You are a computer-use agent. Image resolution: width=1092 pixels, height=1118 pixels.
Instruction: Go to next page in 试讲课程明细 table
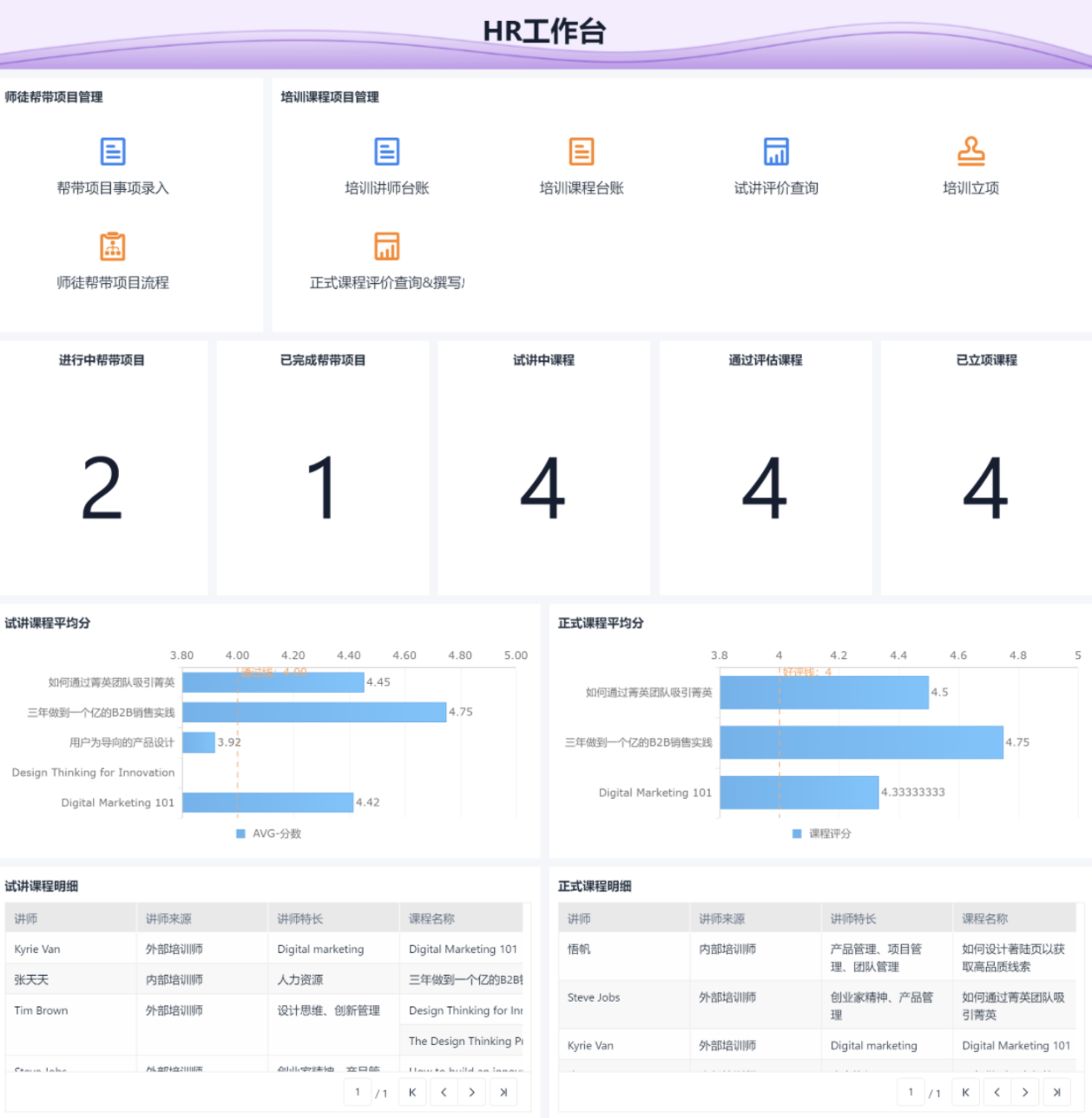click(x=472, y=1093)
